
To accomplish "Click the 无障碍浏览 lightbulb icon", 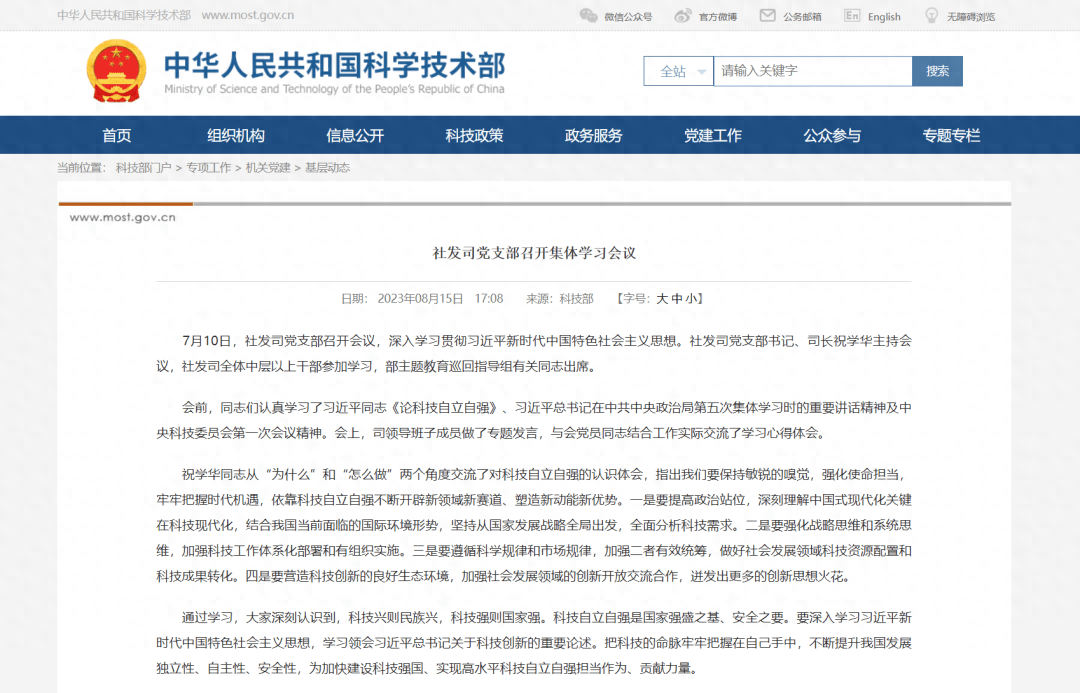I will (x=931, y=15).
